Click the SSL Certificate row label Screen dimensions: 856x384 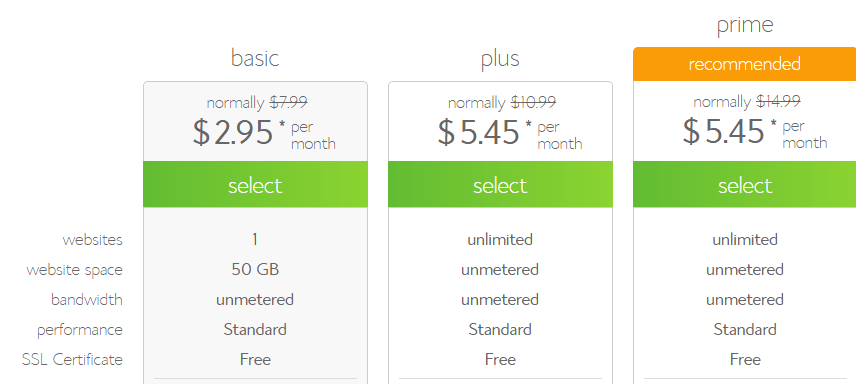[72, 359]
